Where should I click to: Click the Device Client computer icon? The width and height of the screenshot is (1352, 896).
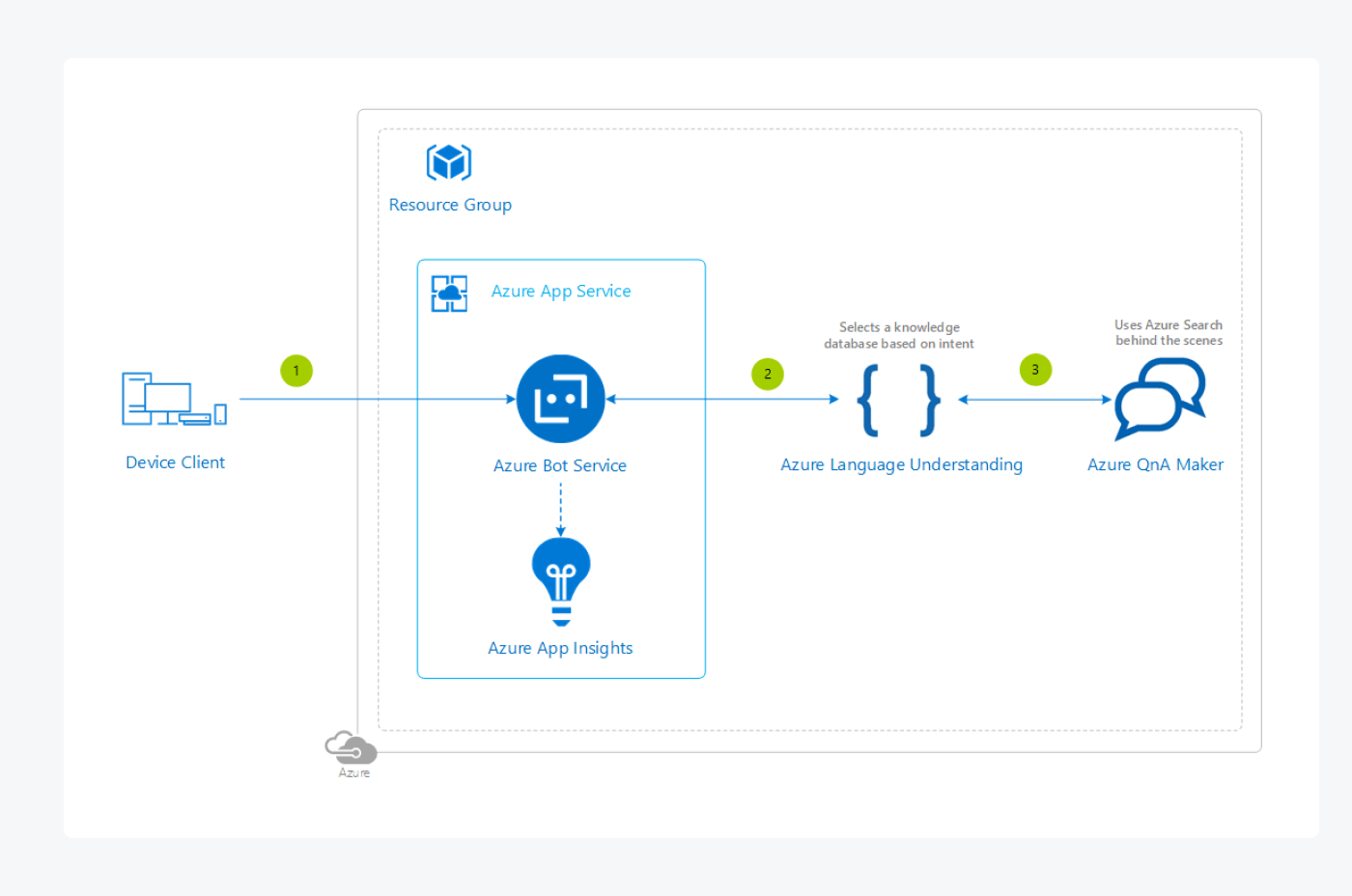(x=174, y=399)
